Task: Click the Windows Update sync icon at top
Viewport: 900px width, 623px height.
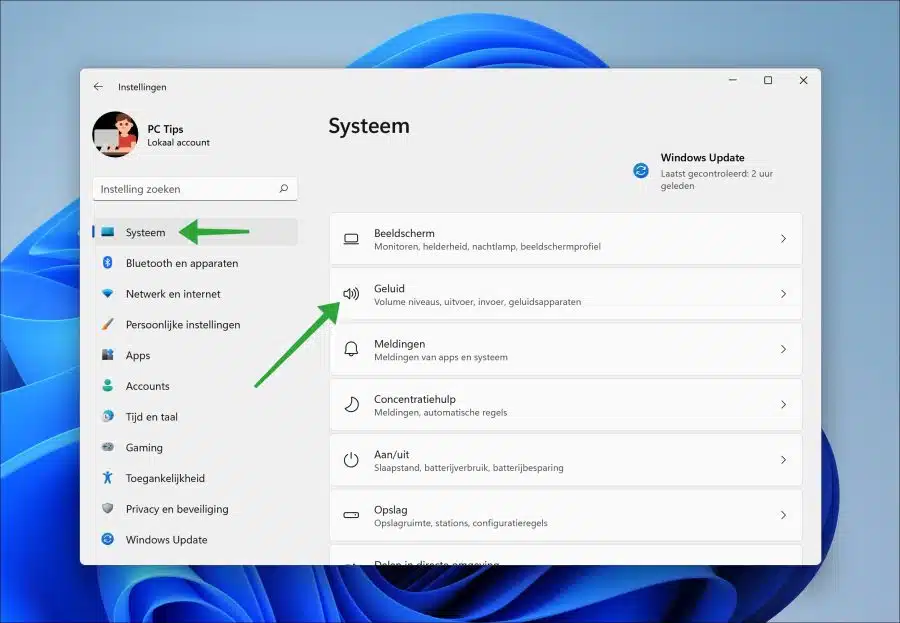Action: coord(641,171)
